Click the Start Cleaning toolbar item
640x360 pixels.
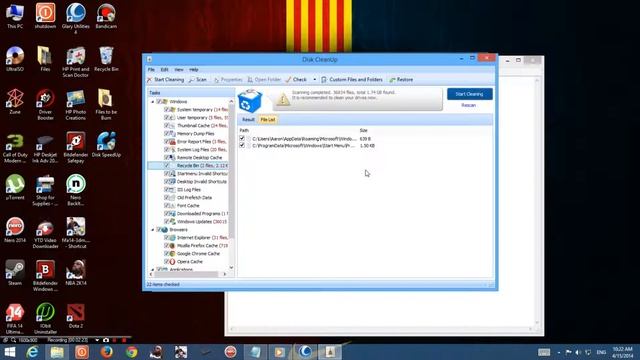(x=165, y=80)
